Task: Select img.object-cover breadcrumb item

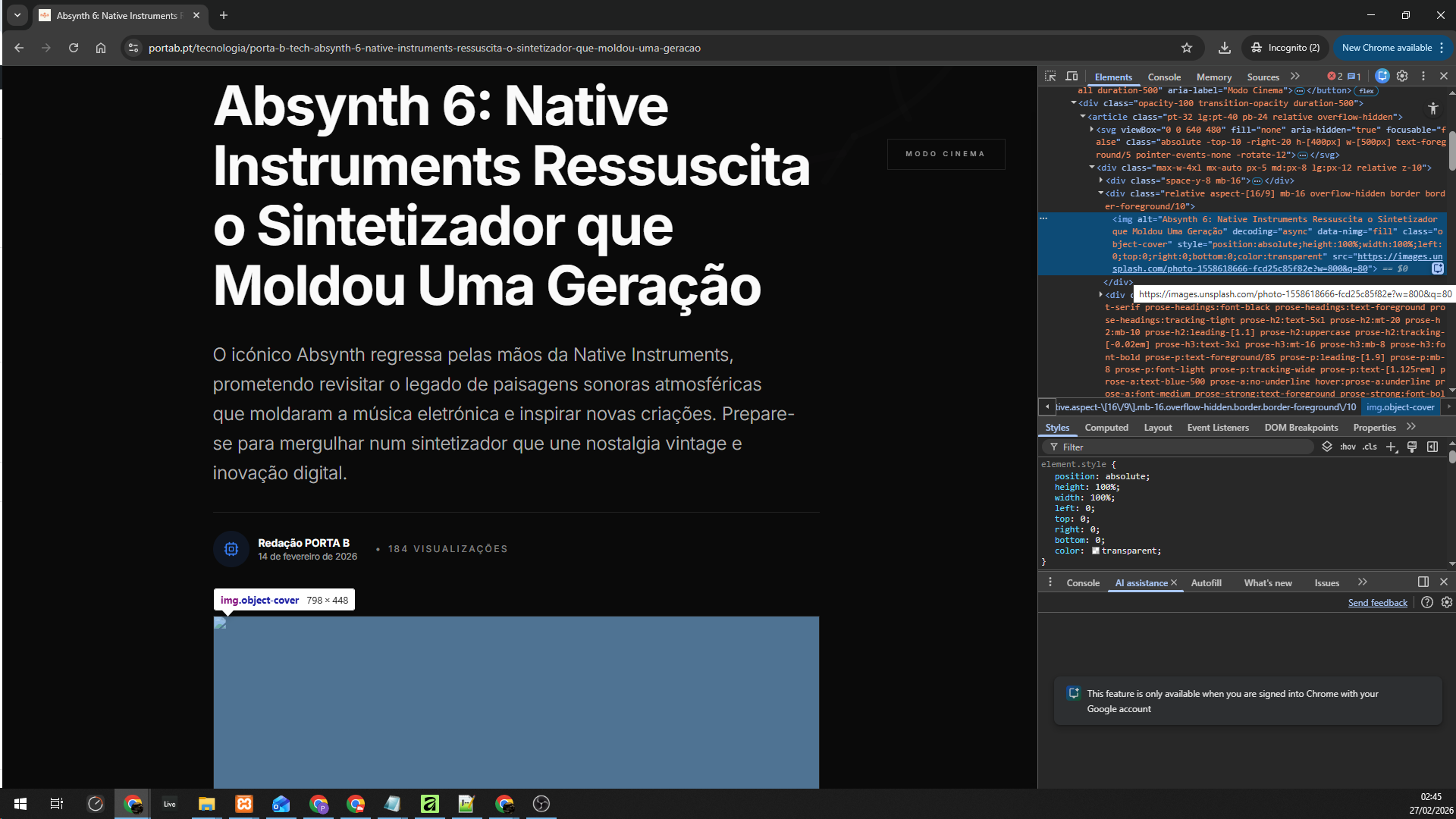Action: (1401, 407)
